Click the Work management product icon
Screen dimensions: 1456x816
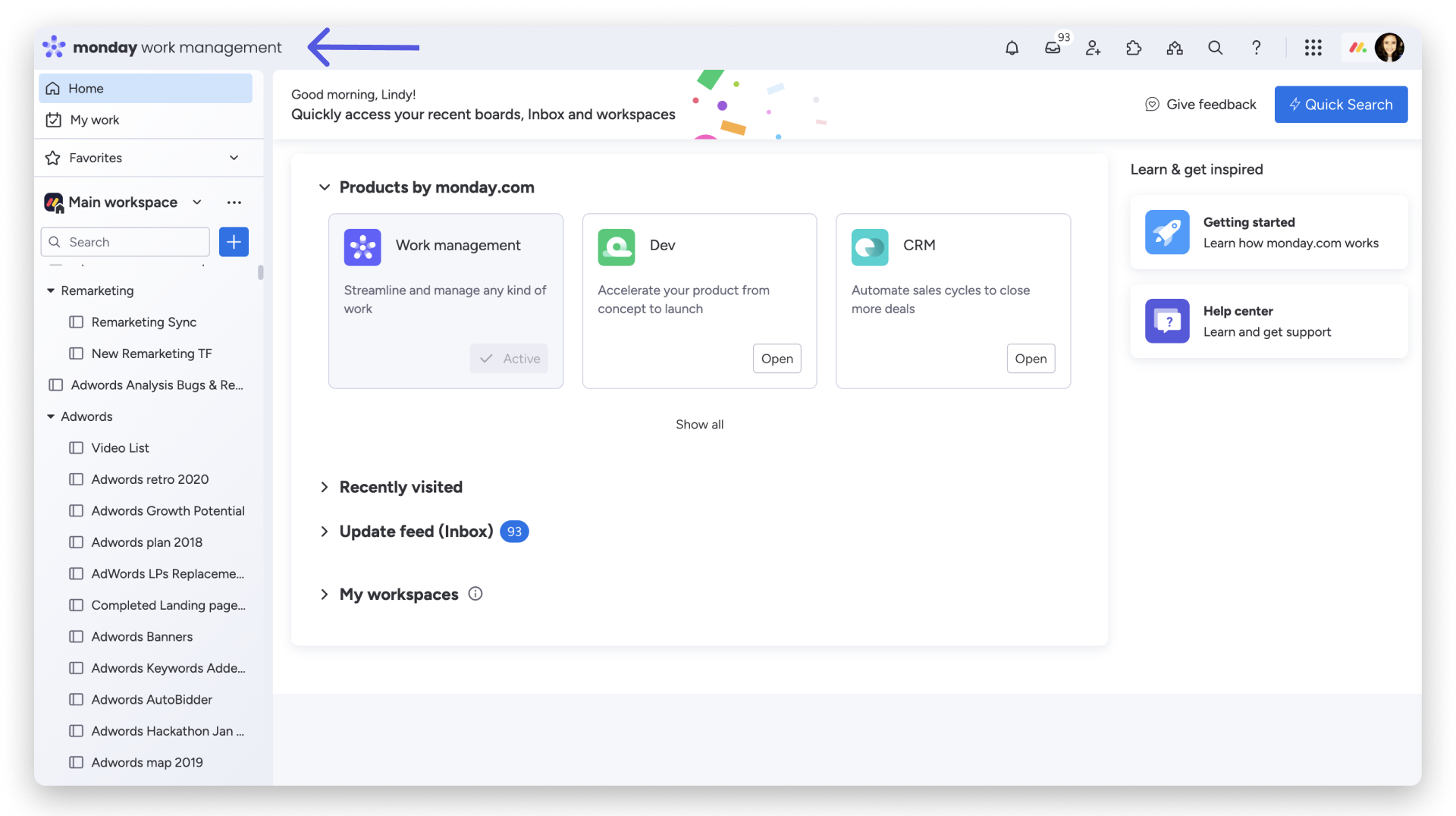pyautogui.click(x=362, y=246)
